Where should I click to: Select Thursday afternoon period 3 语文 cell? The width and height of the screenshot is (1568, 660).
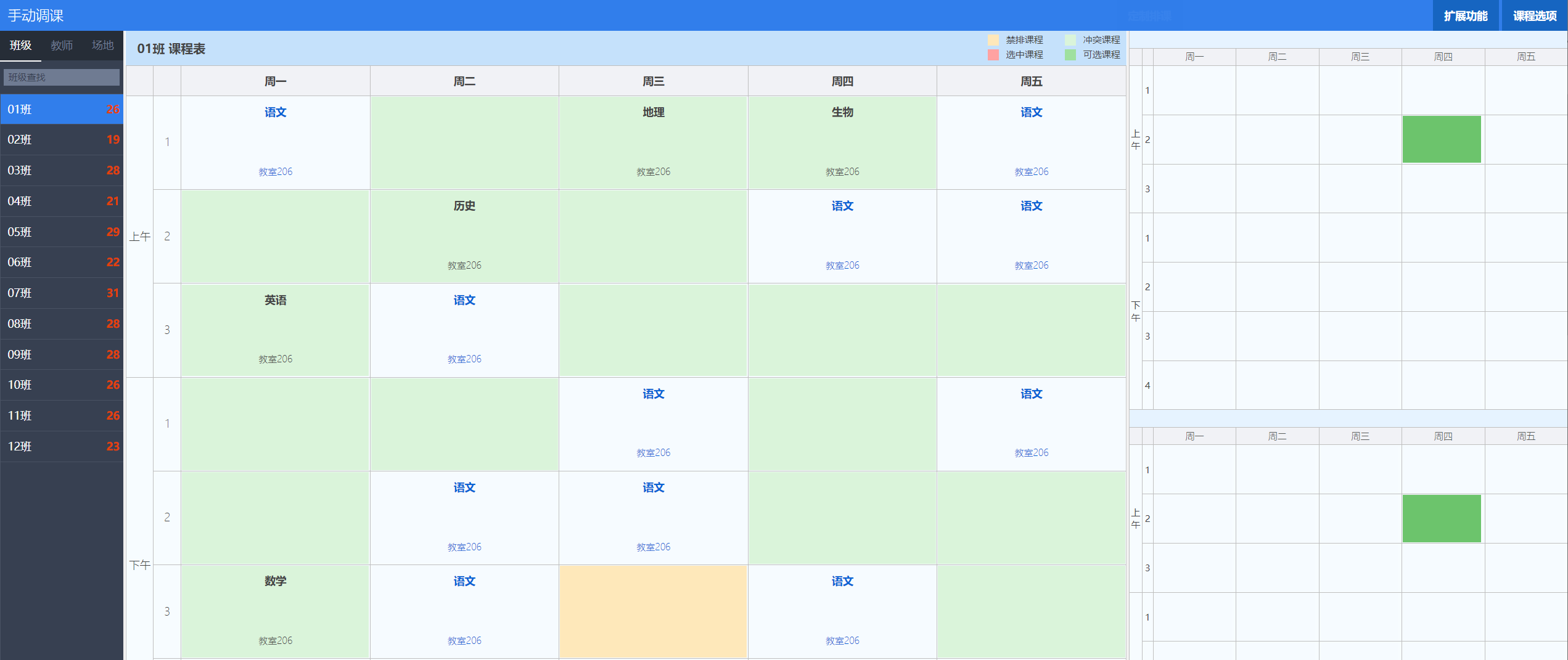pyautogui.click(x=842, y=611)
